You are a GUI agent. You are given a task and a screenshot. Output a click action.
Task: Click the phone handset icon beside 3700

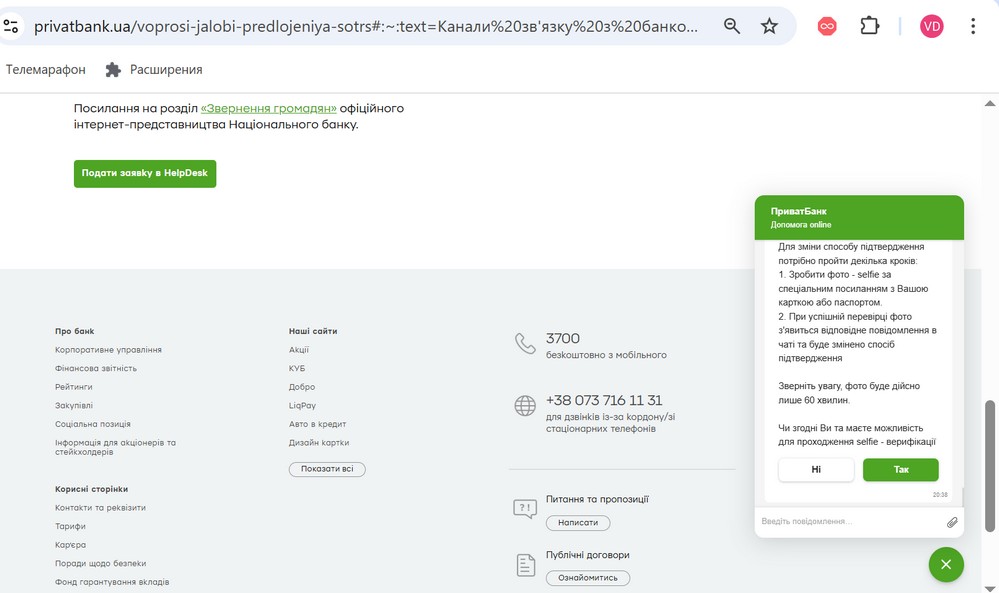coord(525,343)
